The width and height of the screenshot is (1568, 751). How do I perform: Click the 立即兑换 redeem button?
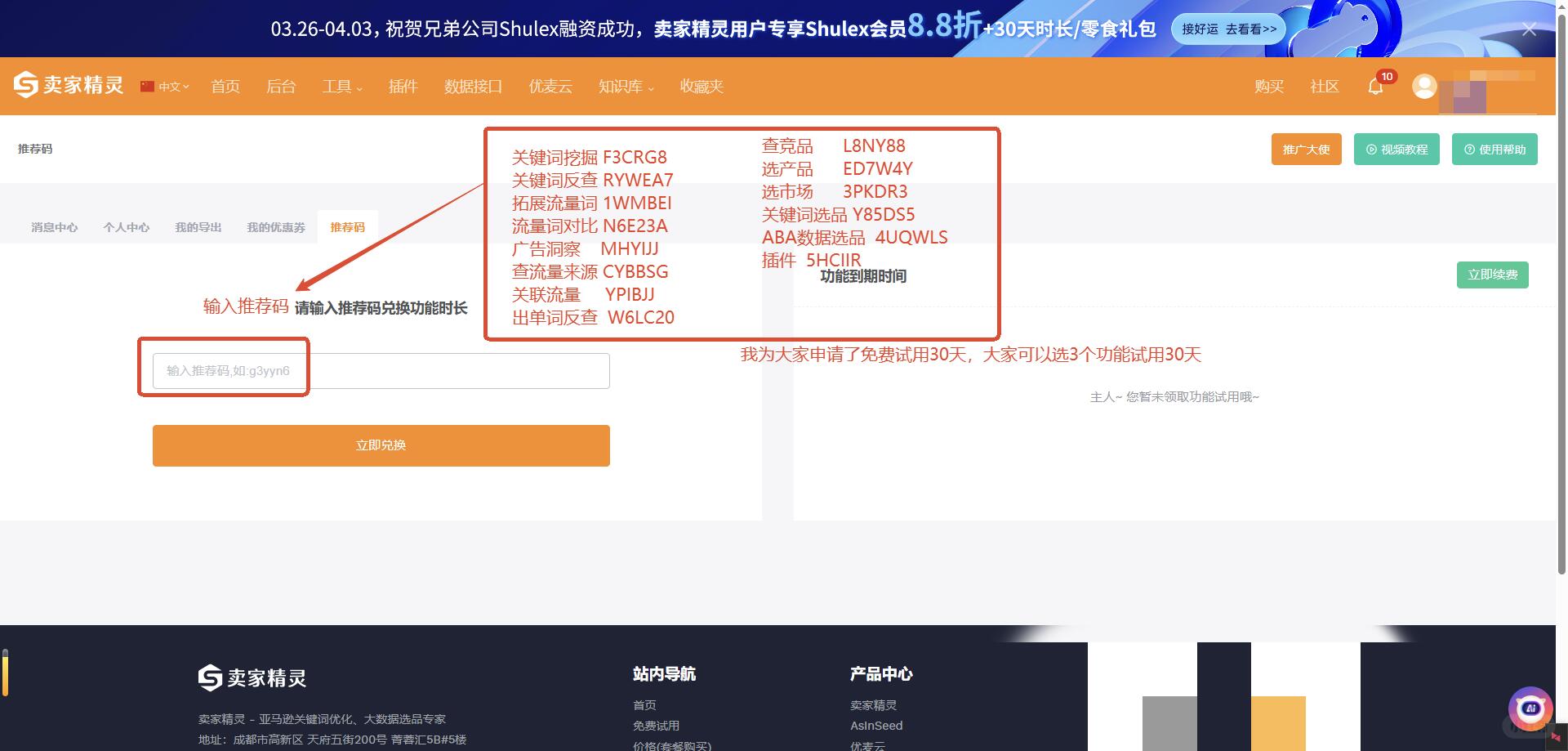pyautogui.click(x=381, y=445)
